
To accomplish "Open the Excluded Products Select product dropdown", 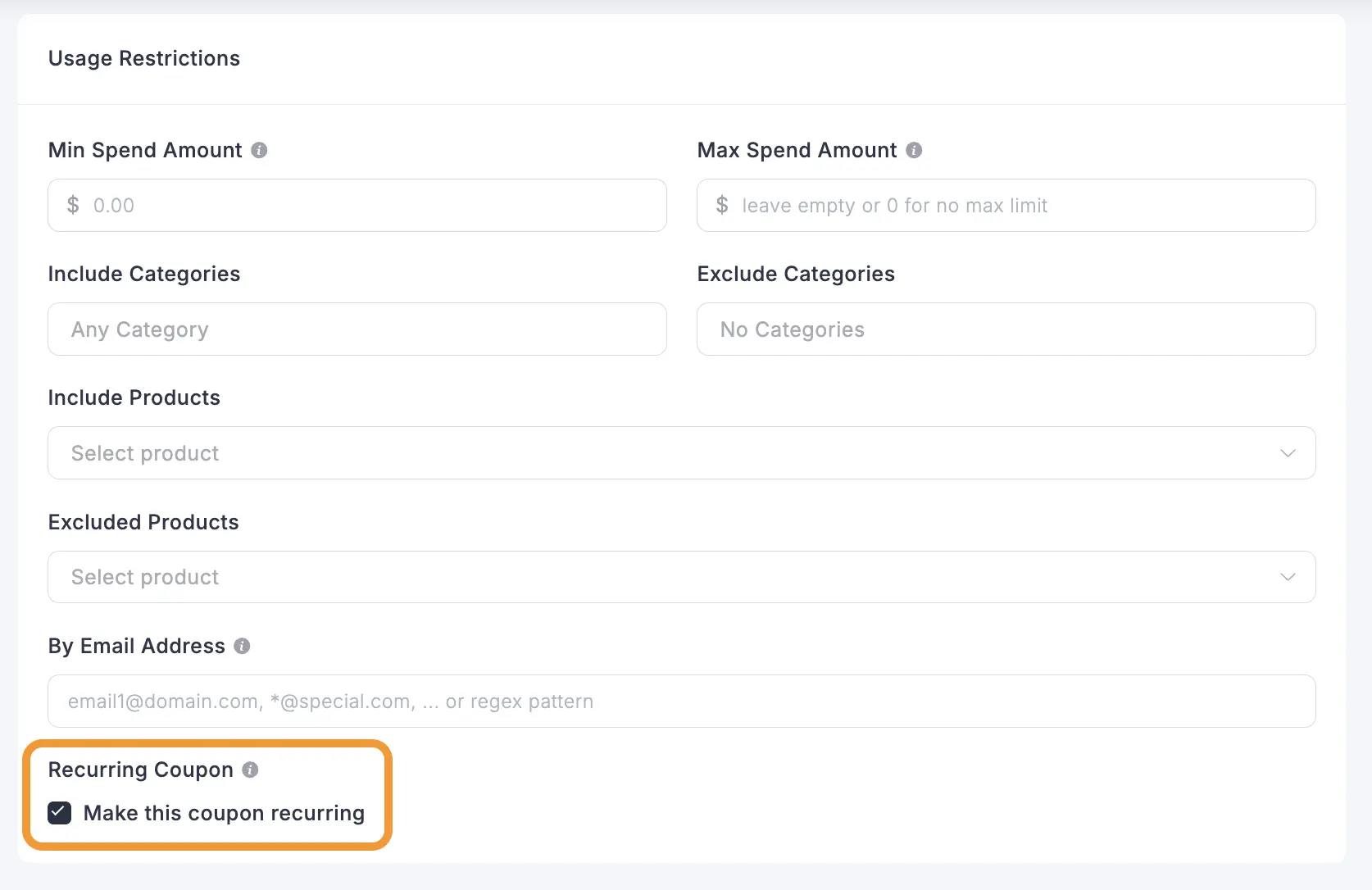I will click(x=656, y=577).
